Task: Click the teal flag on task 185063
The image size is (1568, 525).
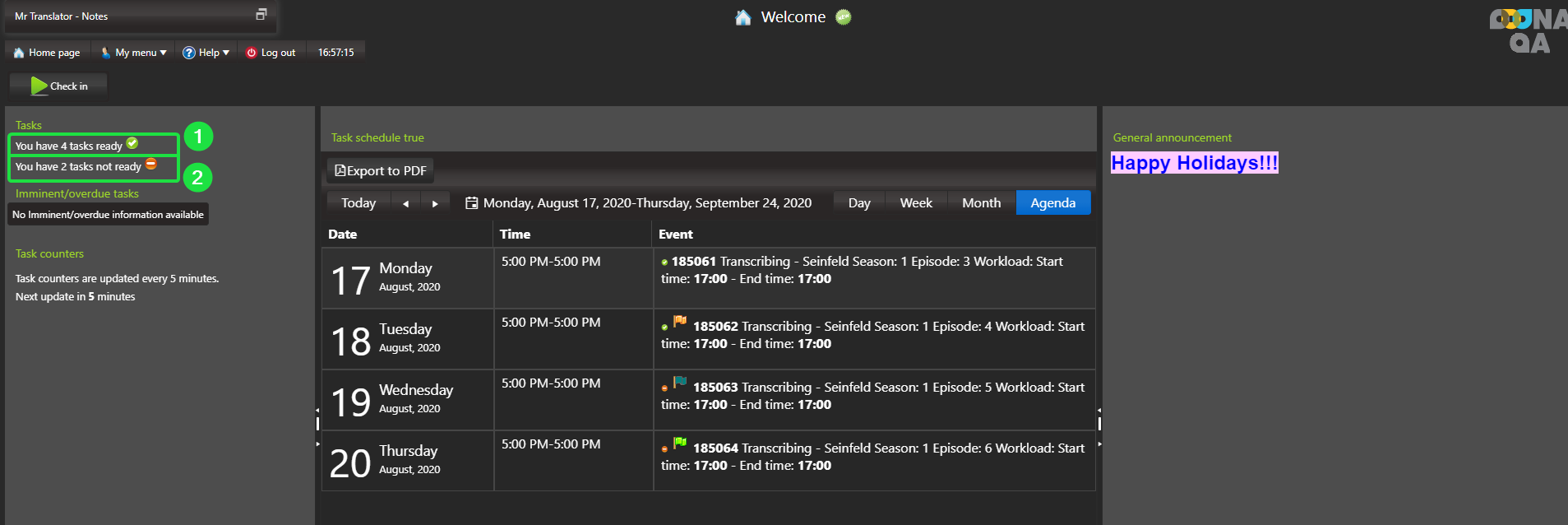Action: (x=680, y=382)
